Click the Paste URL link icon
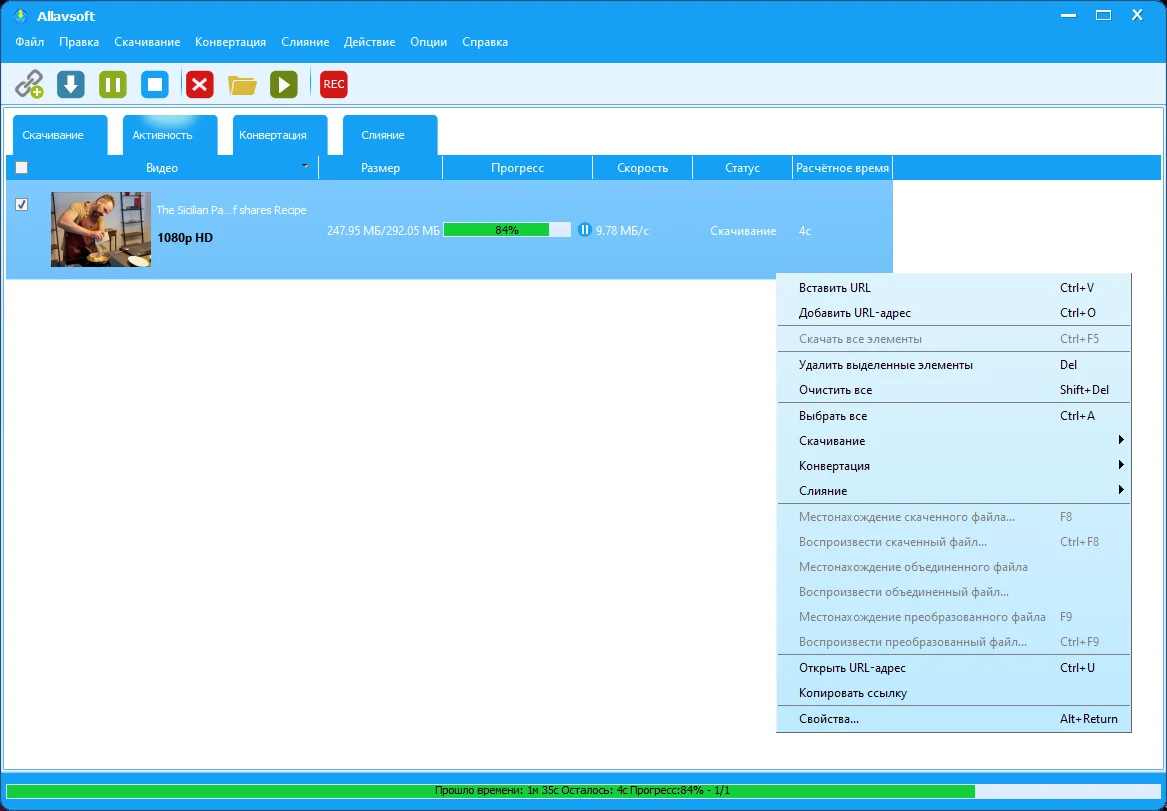Viewport: 1167px width, 811px height. click(30, 84)
